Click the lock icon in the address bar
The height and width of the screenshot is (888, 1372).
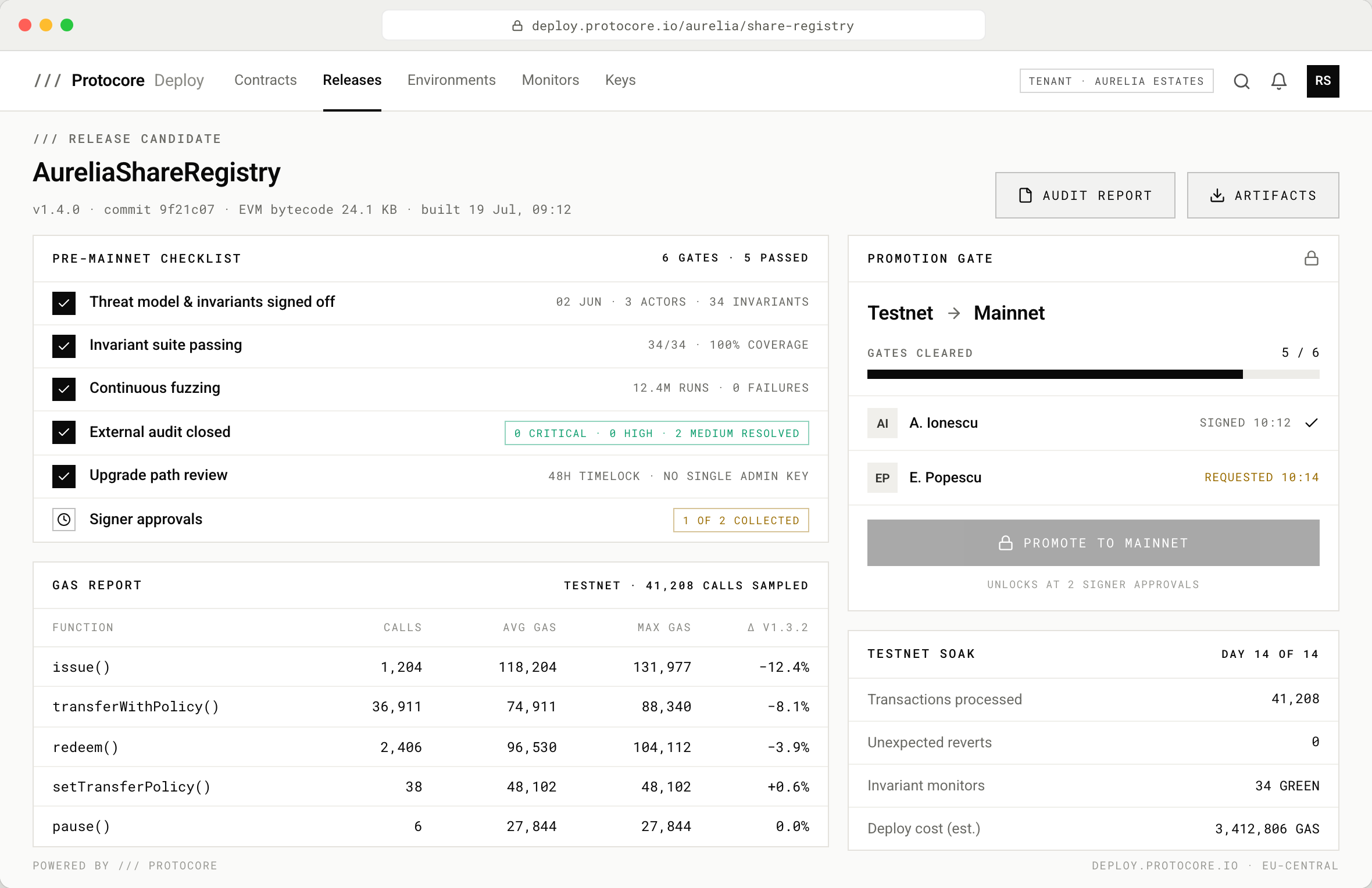tap(517, 26)
